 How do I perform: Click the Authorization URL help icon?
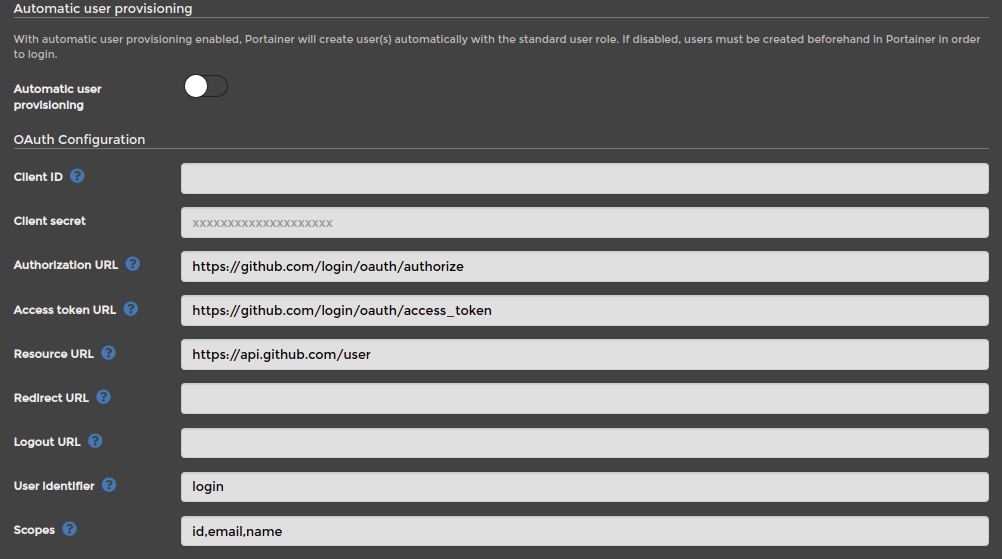click(x=132, y=264)
